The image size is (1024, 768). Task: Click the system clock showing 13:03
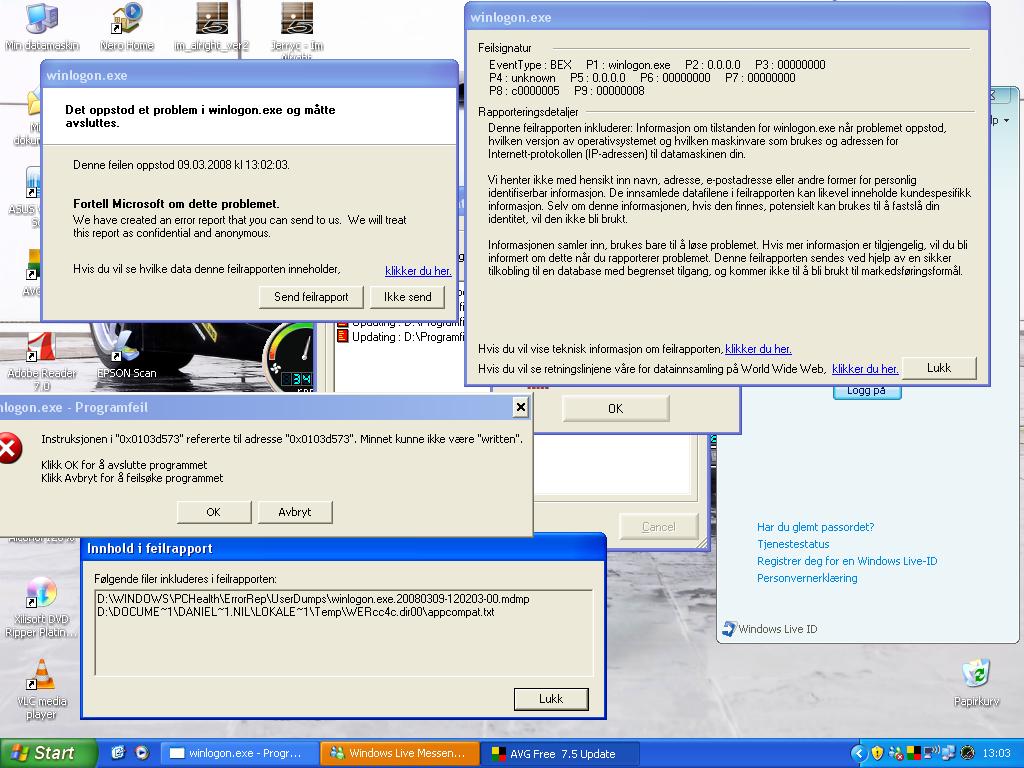tap(997, 754)
